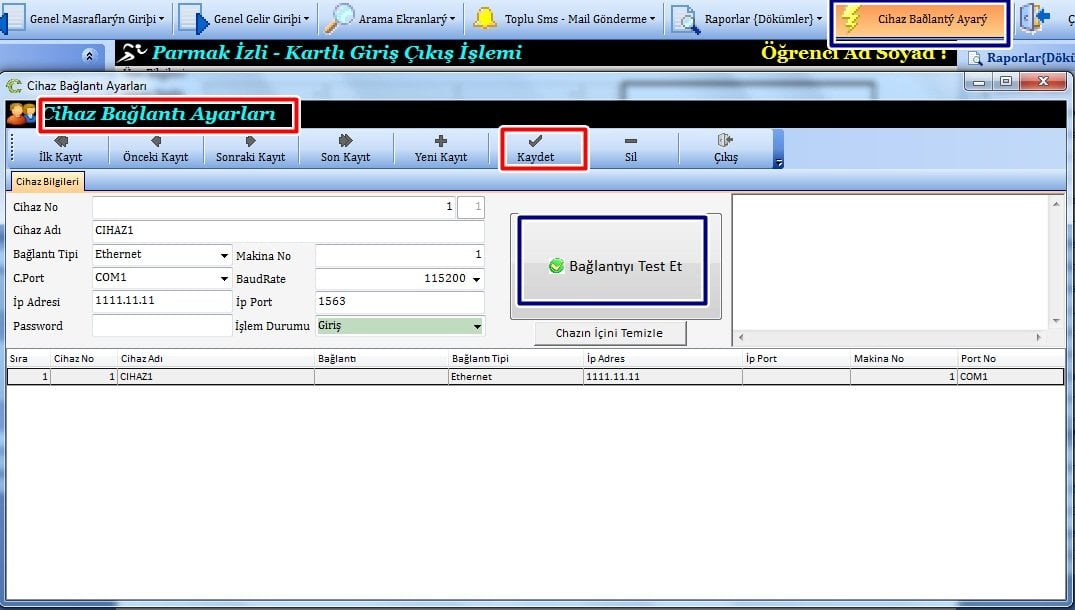Open Bağlantı Tipi Ethernet dropdown

click(224, 255)
